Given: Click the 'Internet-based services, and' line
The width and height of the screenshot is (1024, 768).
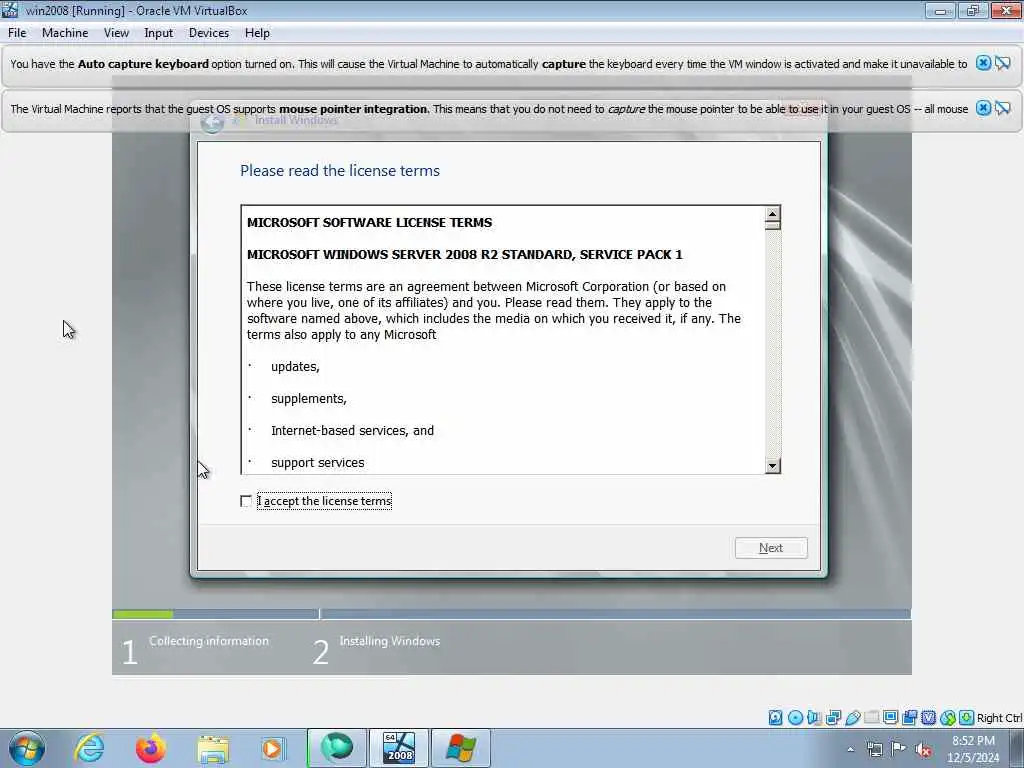Looking at the screenshot, I should pyautogui.click(x=353, y=430).
